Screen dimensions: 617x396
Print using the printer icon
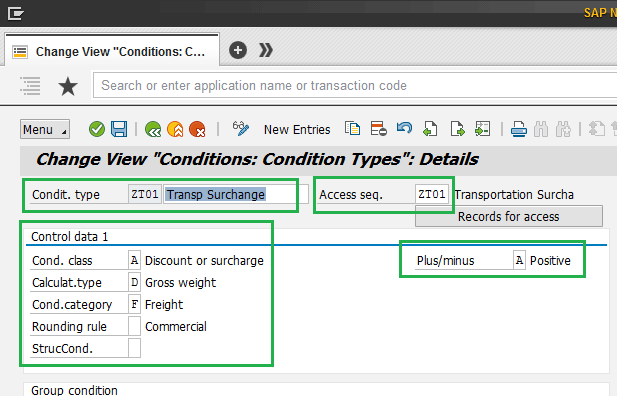click(519, 129)
